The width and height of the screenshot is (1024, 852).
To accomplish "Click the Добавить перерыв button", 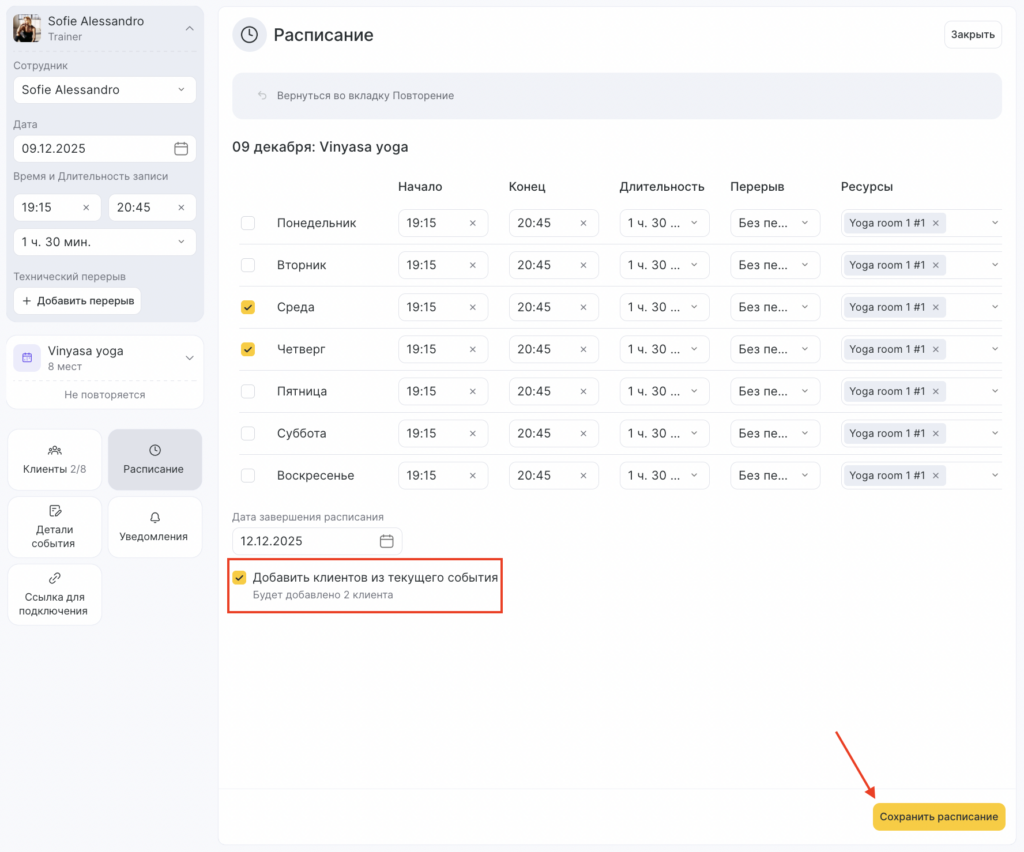I will coord(77,301).
